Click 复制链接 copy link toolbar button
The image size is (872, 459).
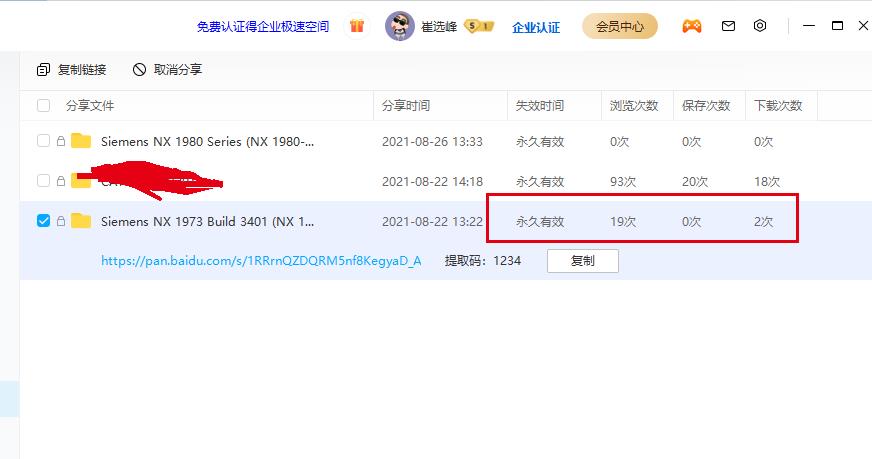tap(71, 70)
